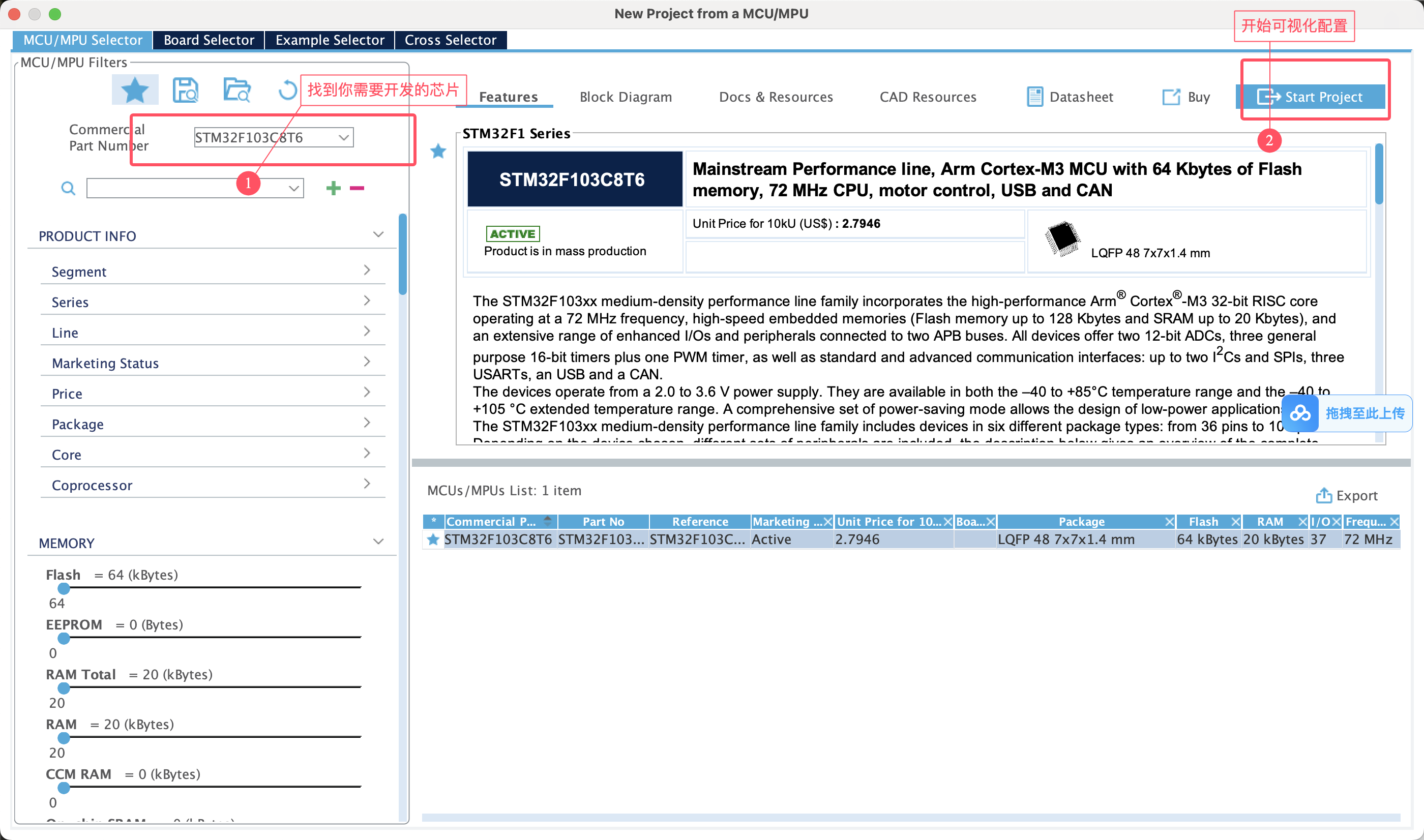Click the Datasheet document icon

1034,97
